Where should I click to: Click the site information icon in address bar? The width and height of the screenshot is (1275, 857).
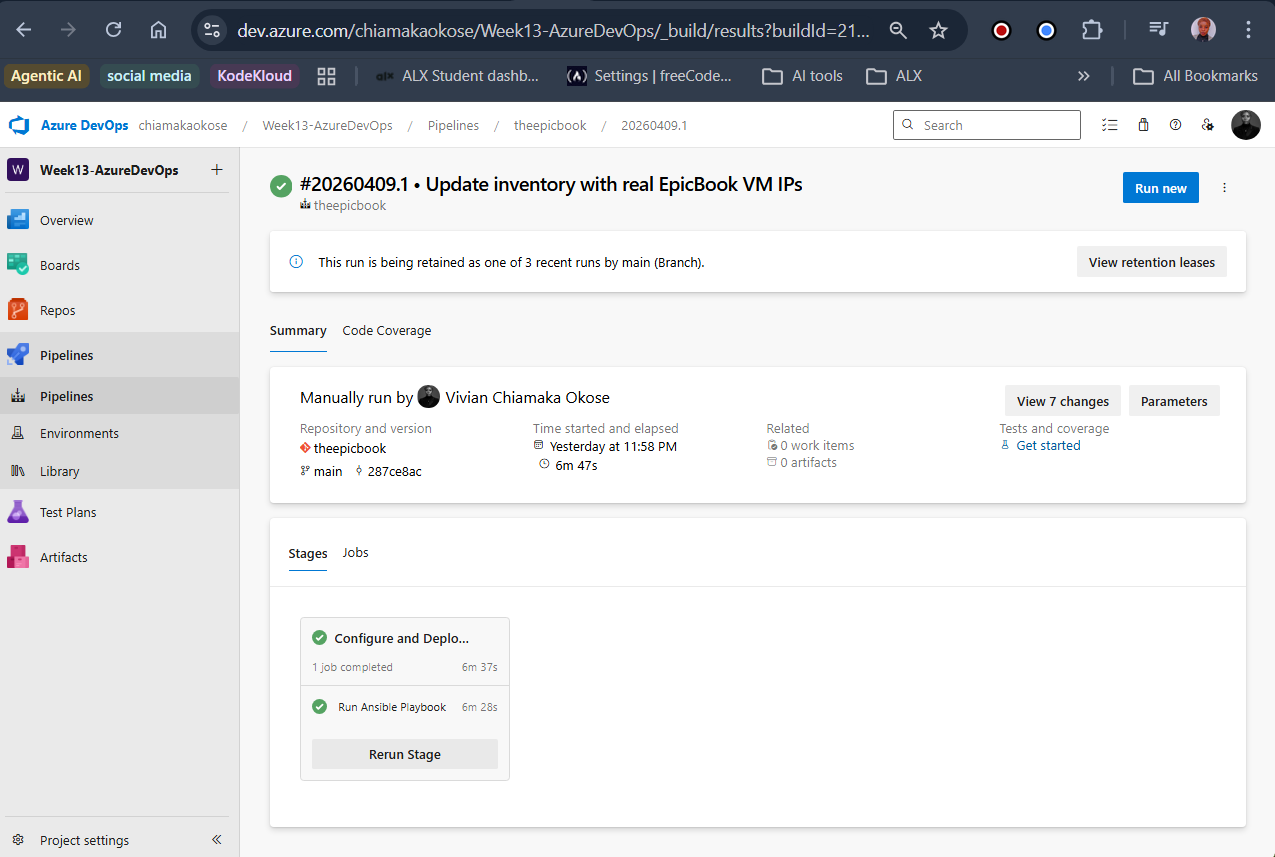(211, 30)
